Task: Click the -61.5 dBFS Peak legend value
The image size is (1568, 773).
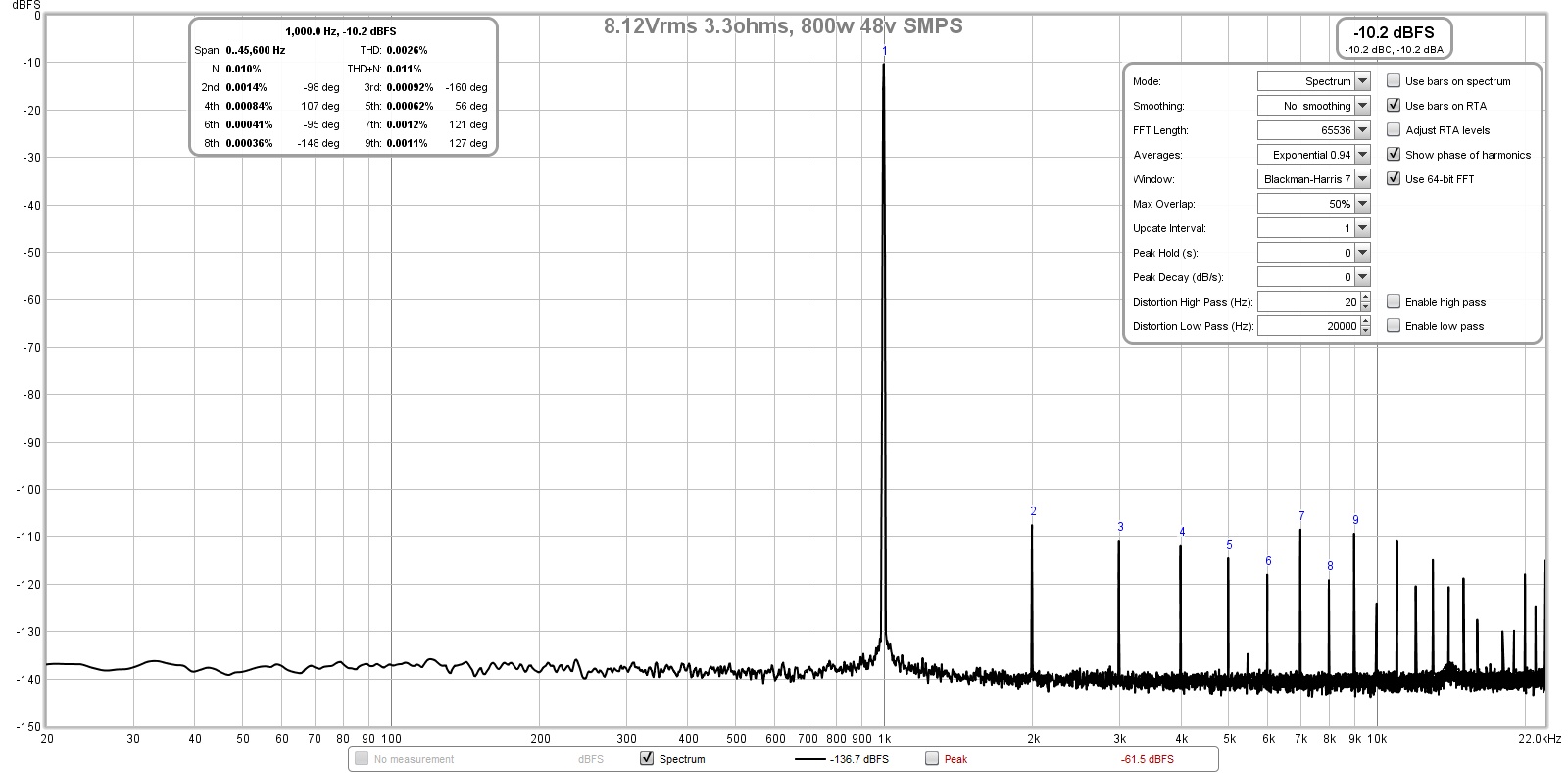Action: pos(1147,759)
